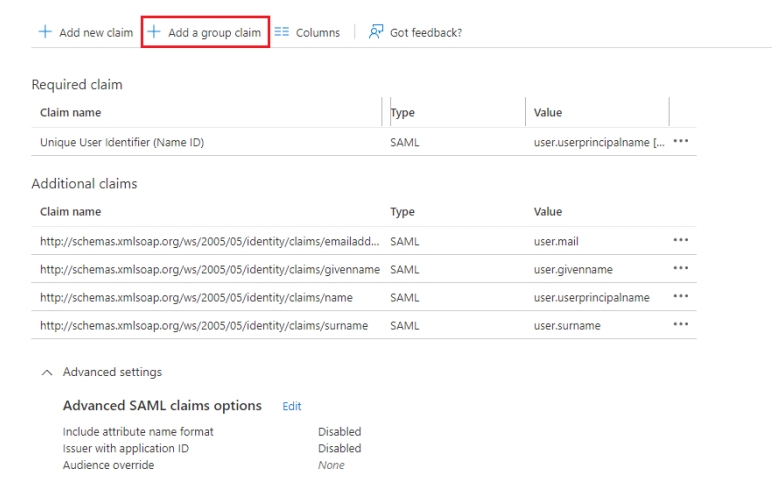Click the Type column header in Required claim
The height and width of the screenshot is (488, 776).
pyautogui.click(x=402, y=113)
